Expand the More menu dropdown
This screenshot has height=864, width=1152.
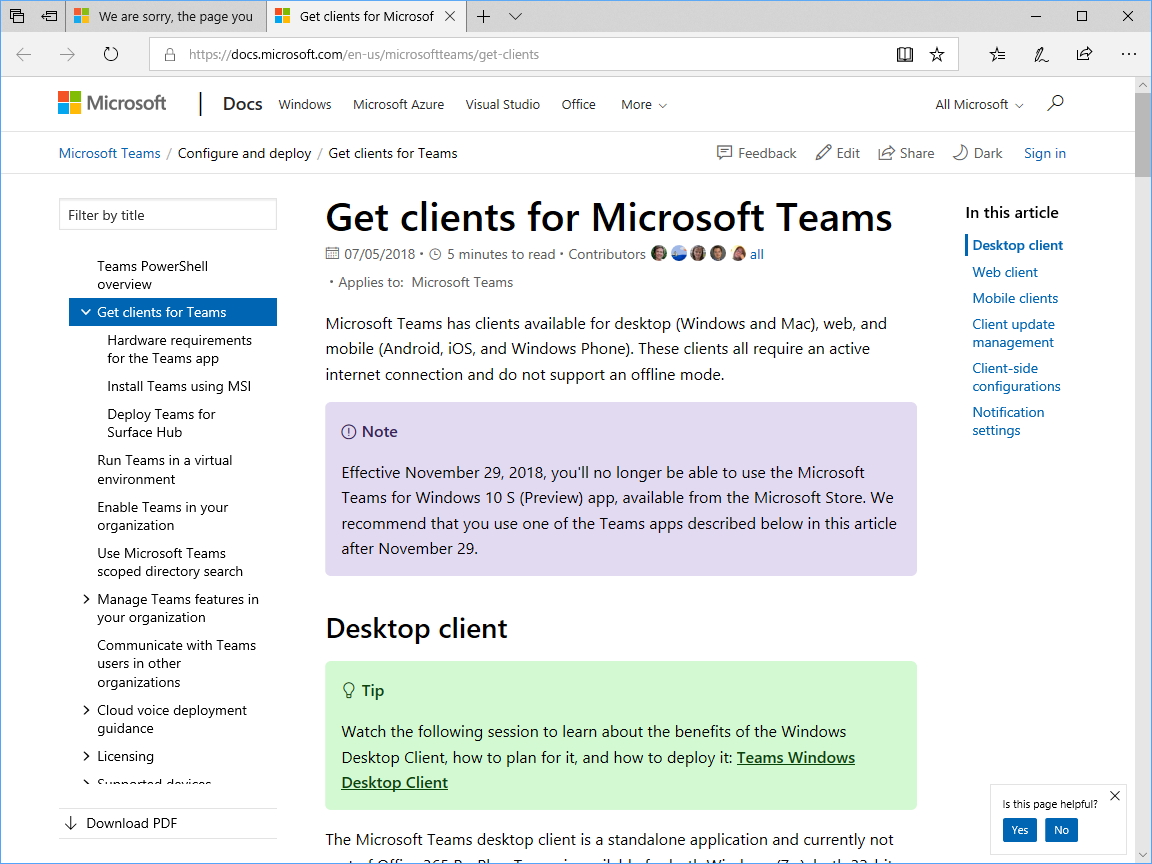pos(643,104)
